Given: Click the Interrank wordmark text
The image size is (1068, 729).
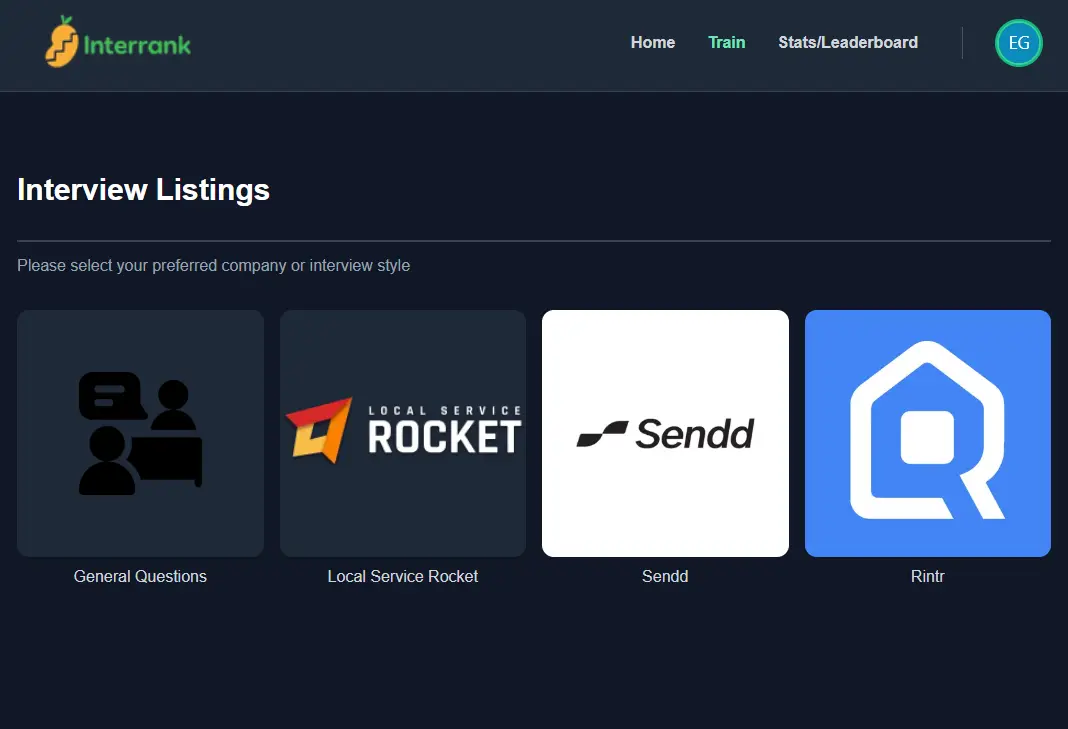Looking at the screenshot, I should coord(137,45).
